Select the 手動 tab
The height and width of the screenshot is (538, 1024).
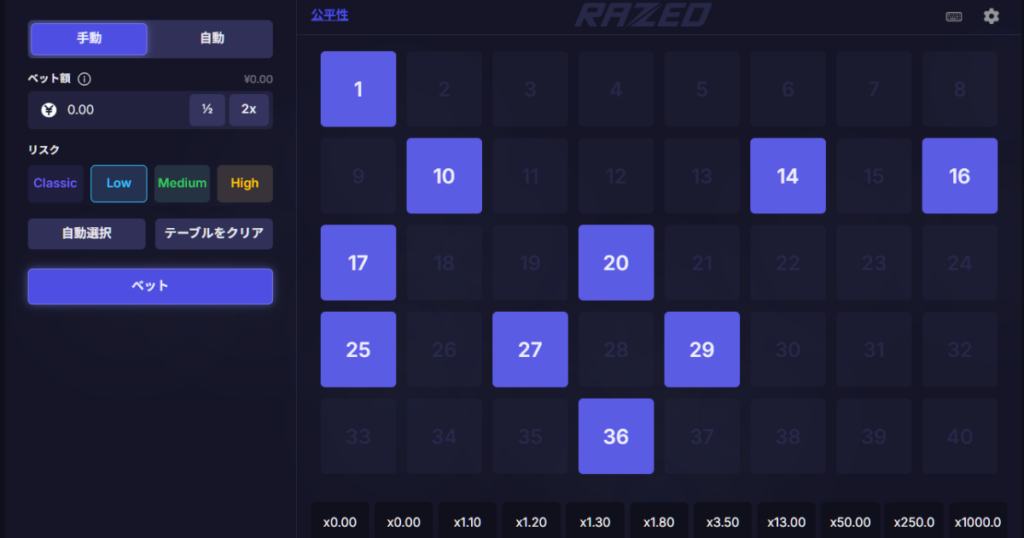point(89,39)
